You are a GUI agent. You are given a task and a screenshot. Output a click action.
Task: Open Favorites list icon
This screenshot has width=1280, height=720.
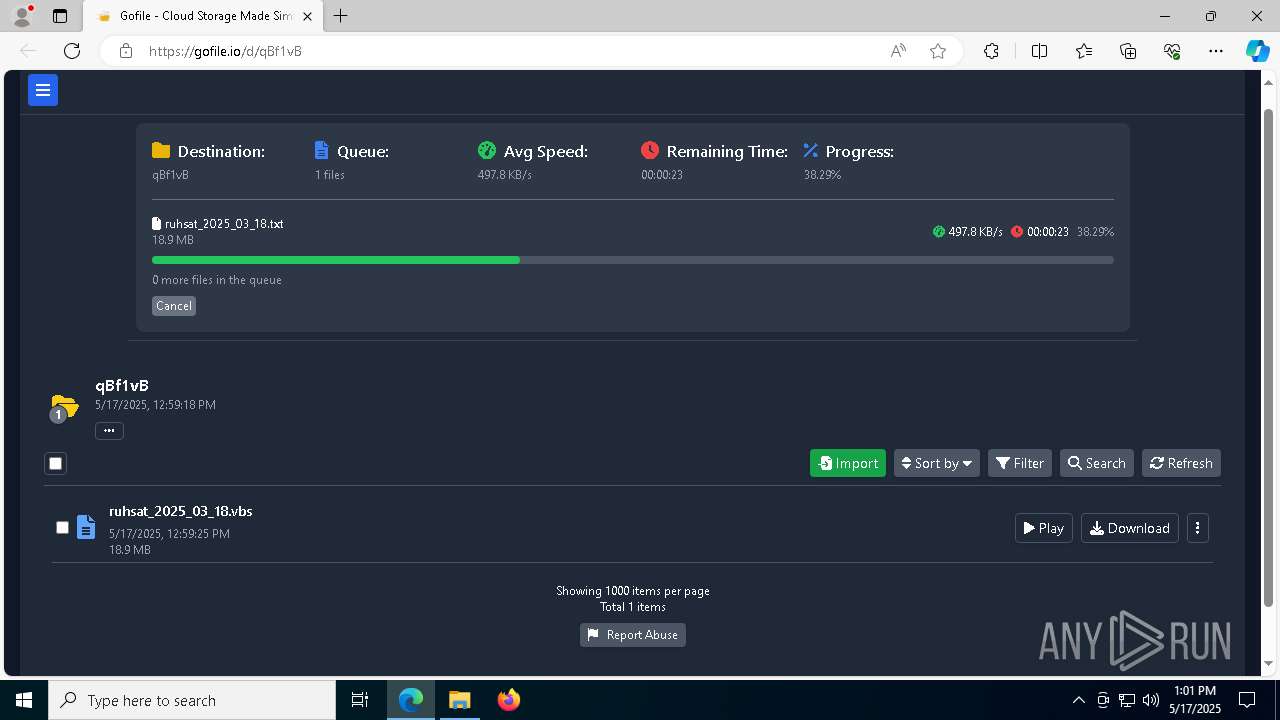click(x=1084, y=51)
